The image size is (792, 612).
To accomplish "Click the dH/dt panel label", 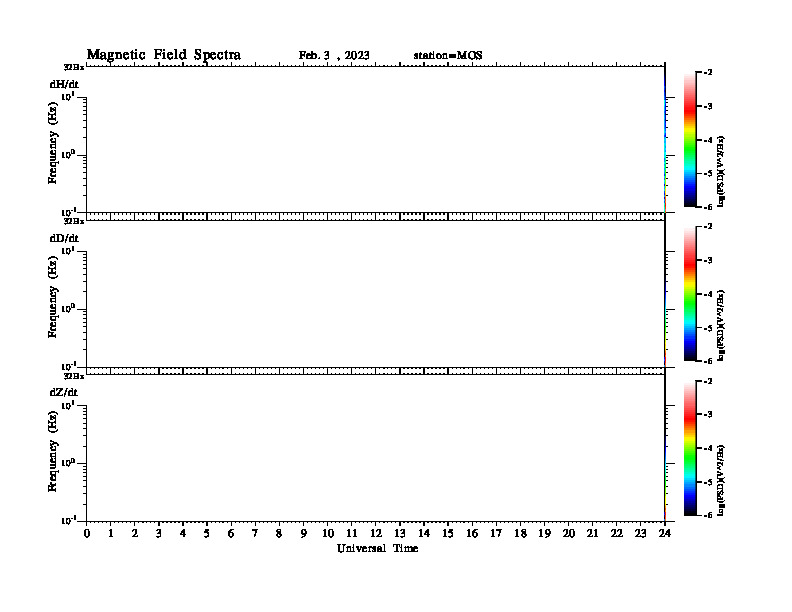I will click(x=64, y=84).
